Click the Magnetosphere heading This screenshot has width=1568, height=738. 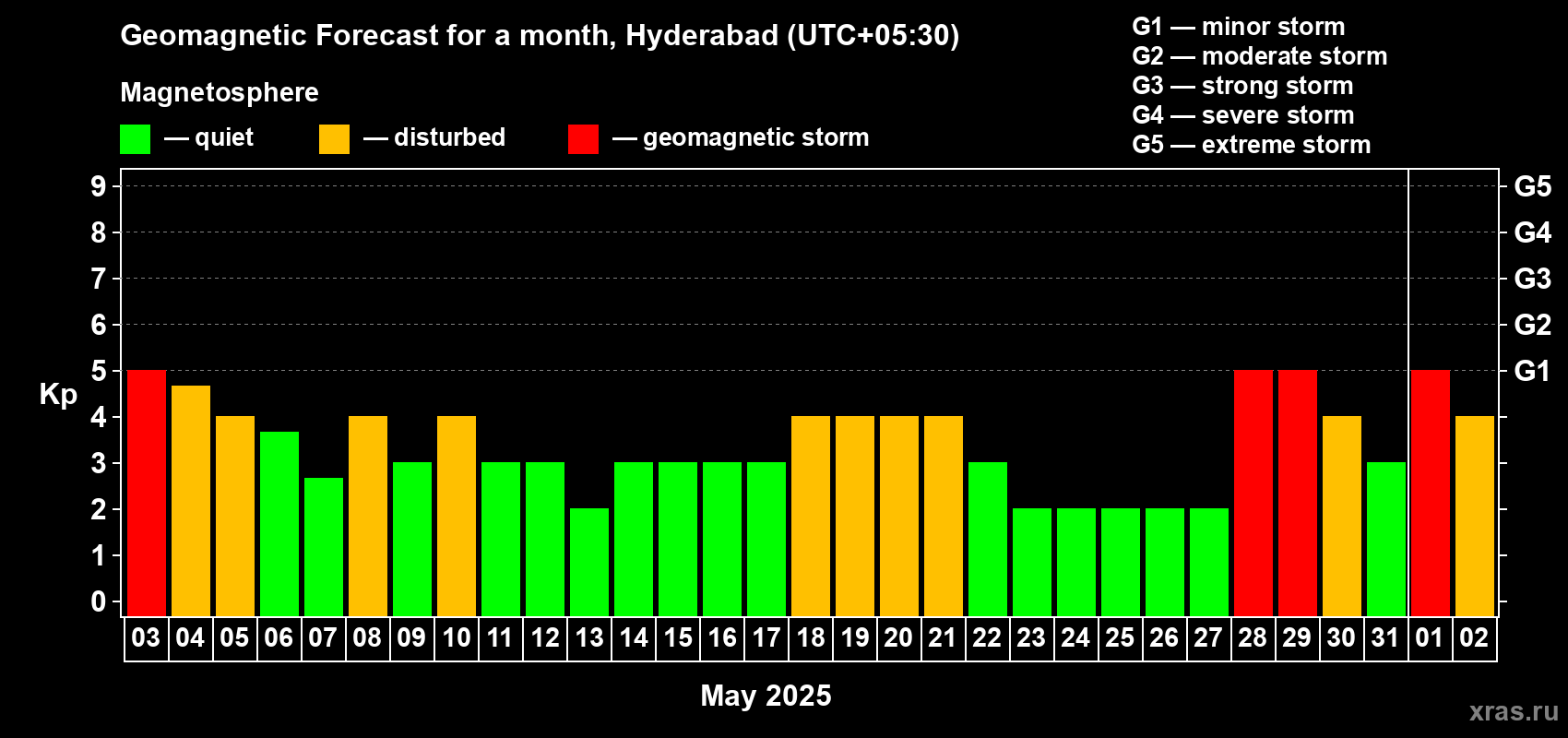220,92
